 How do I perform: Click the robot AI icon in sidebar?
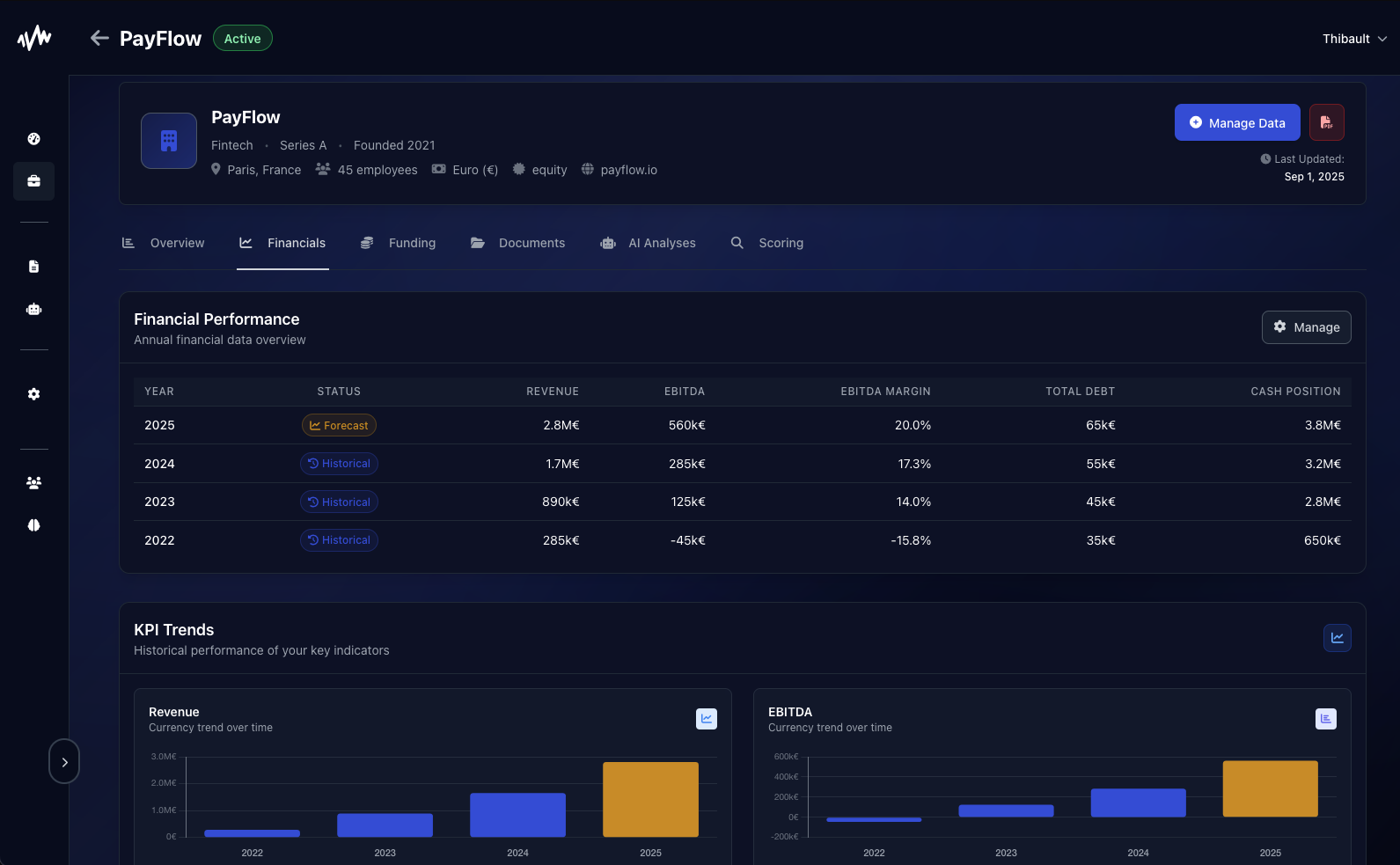34,309
